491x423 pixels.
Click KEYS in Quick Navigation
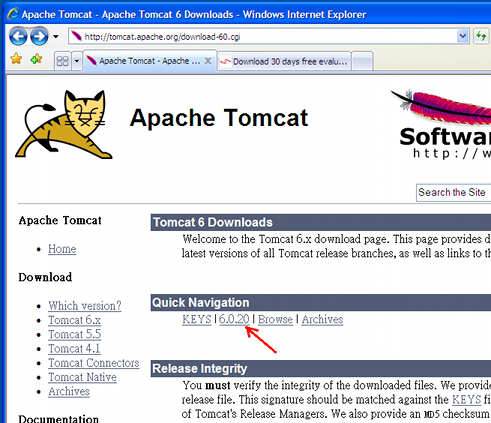point(197,319)
